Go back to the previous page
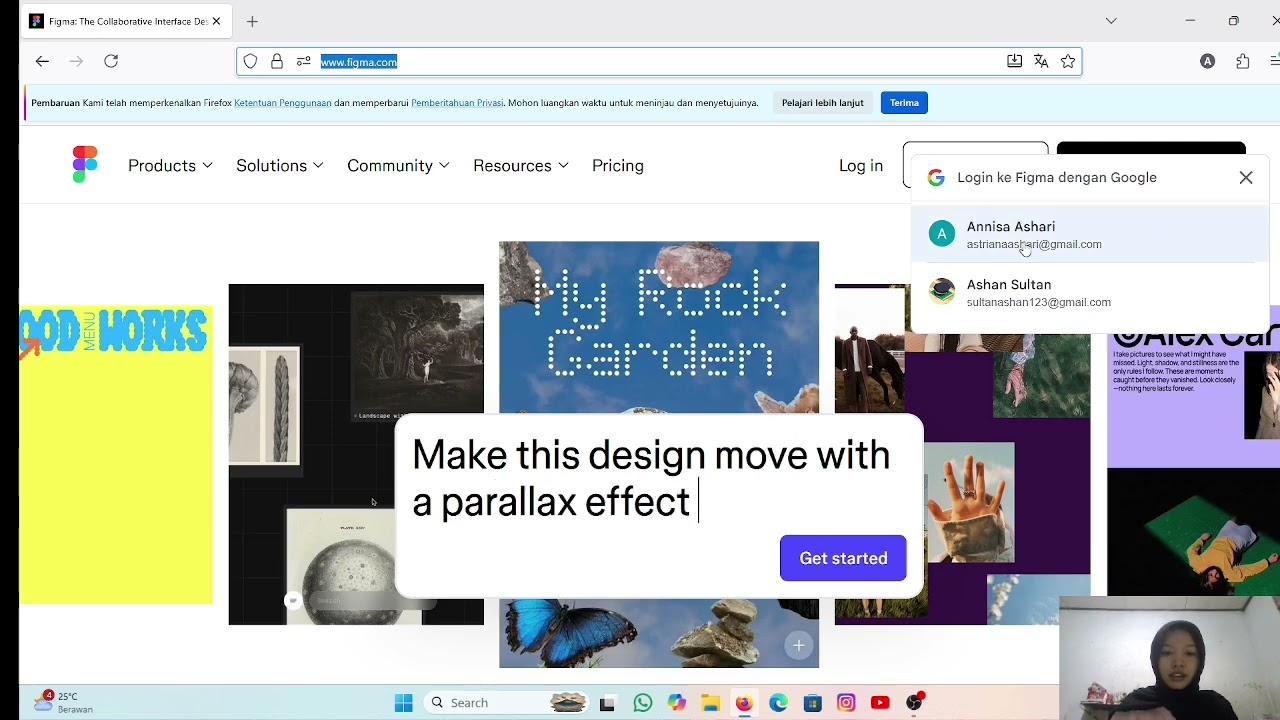Viewport: 1280px width, 720px height. [x=42, y=61]
